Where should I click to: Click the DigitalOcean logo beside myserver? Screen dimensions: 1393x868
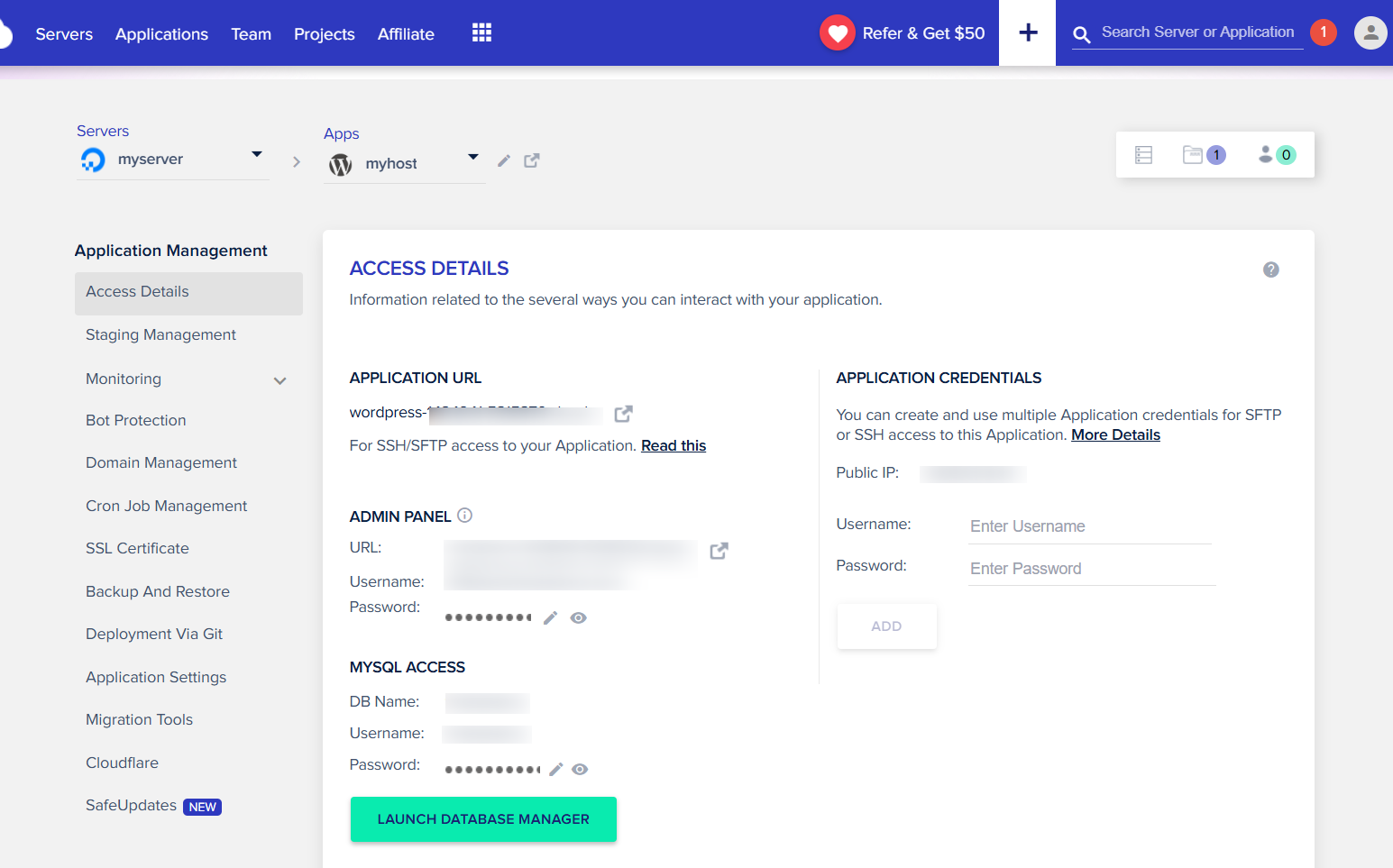pyautogui.click(x=93, y=160)
